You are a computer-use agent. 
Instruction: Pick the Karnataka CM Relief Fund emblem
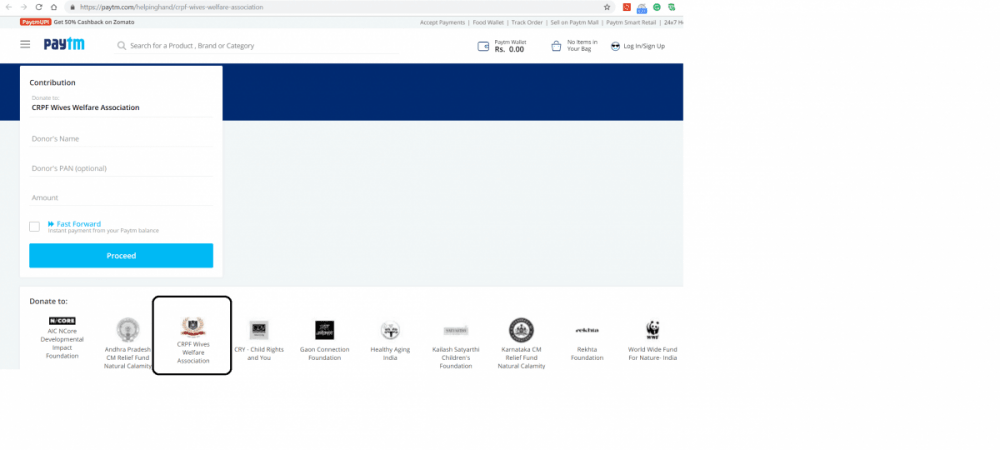(521, 330)
